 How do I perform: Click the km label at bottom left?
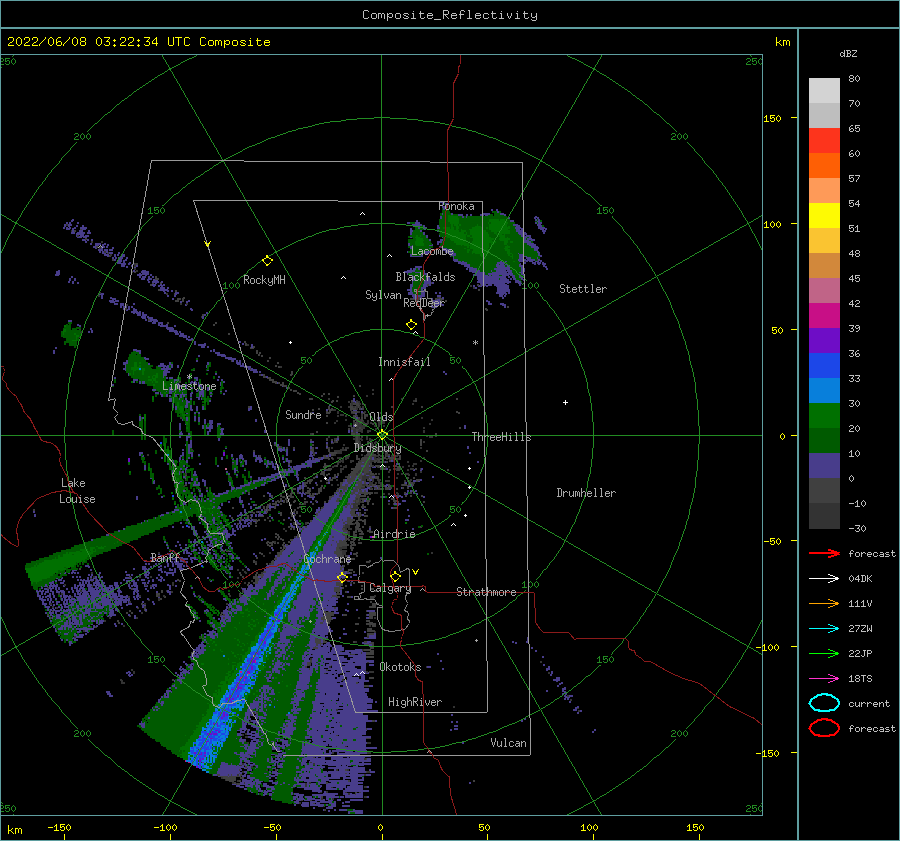(15, 830)
